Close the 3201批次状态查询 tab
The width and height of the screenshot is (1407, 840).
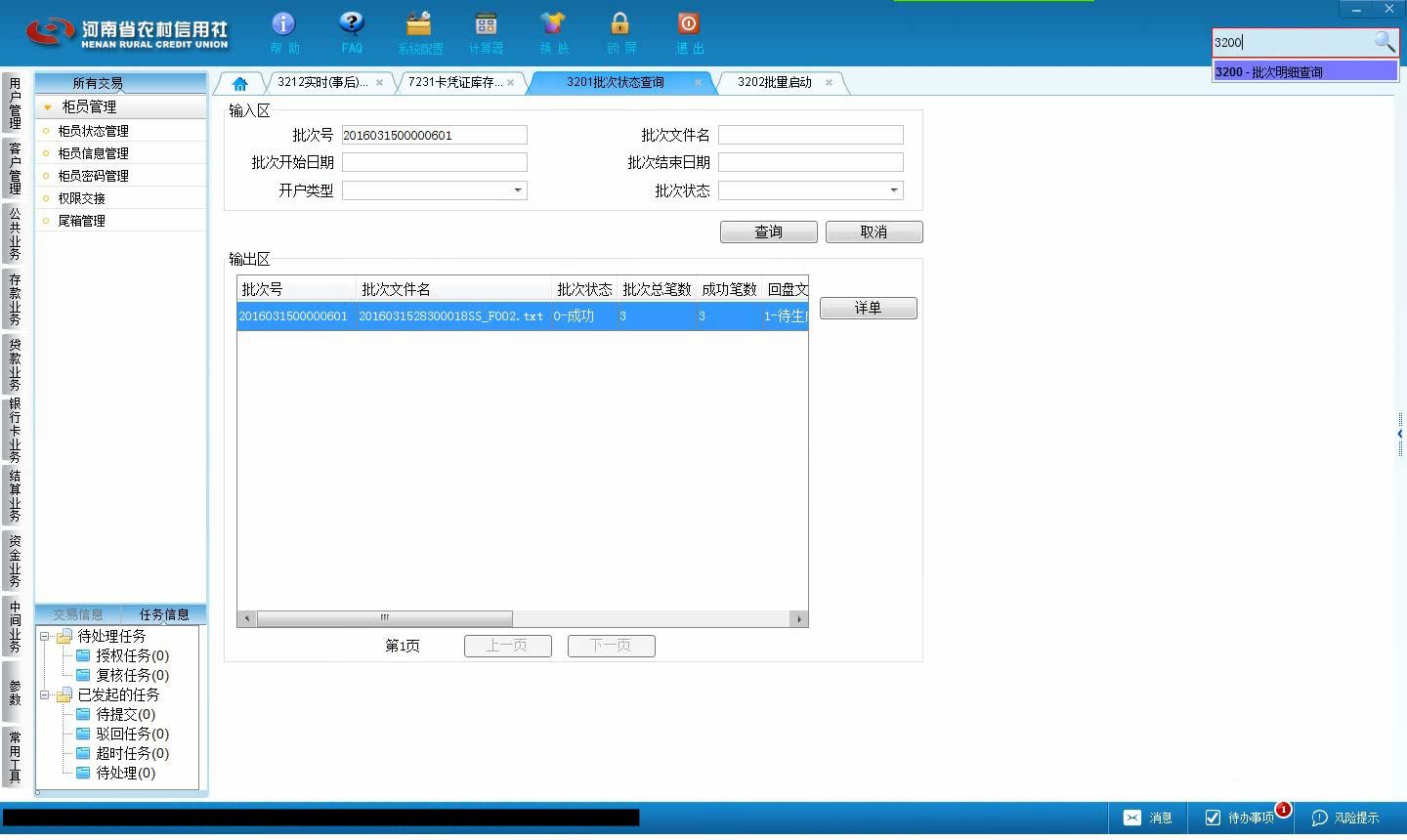pos(698,83)
